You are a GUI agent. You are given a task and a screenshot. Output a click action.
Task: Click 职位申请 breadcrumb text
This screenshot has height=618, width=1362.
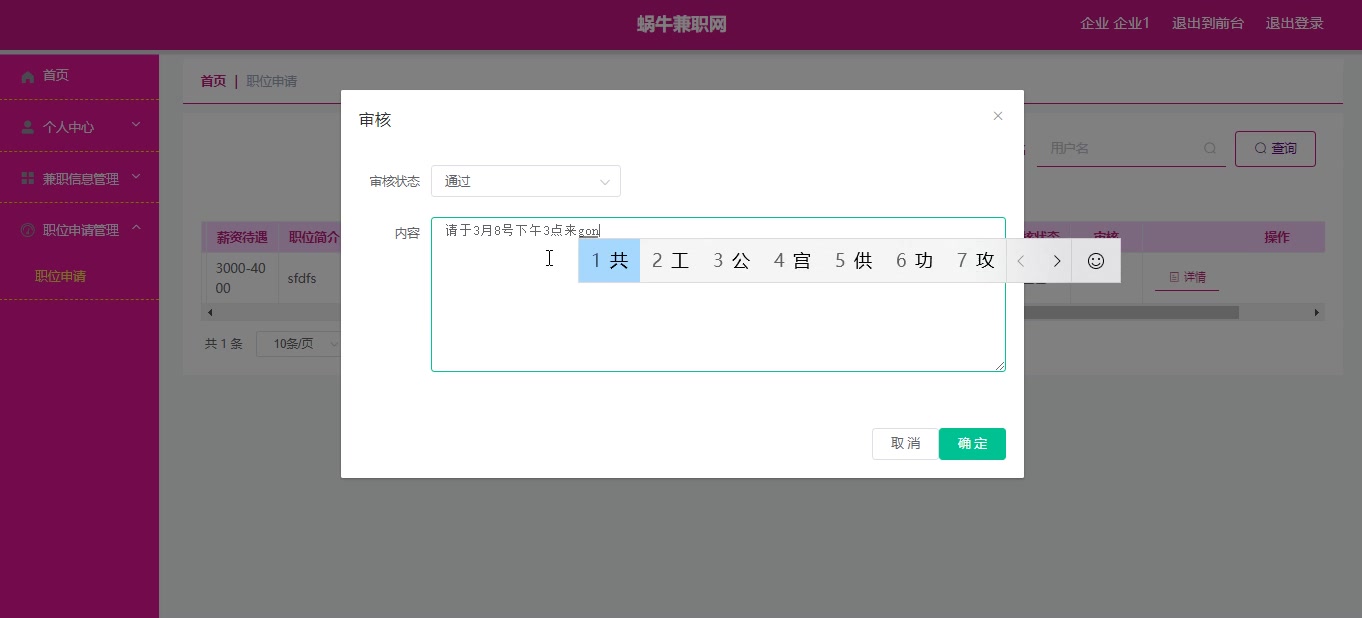point(272,81)
